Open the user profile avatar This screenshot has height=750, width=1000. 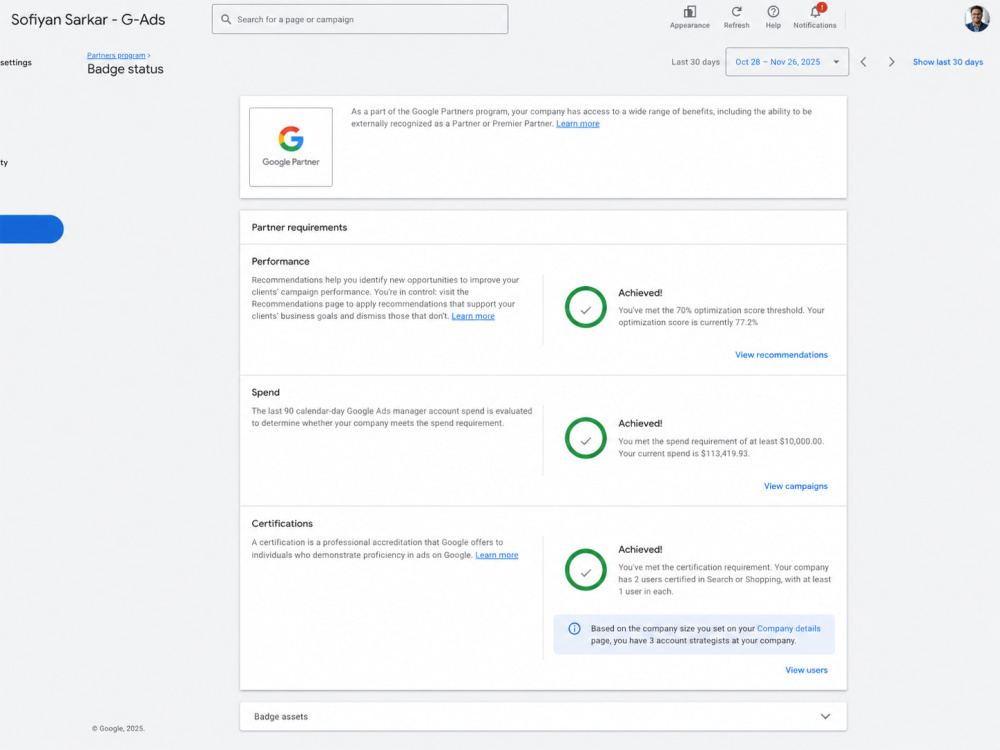pyautogui.click(x=976, y=18)
